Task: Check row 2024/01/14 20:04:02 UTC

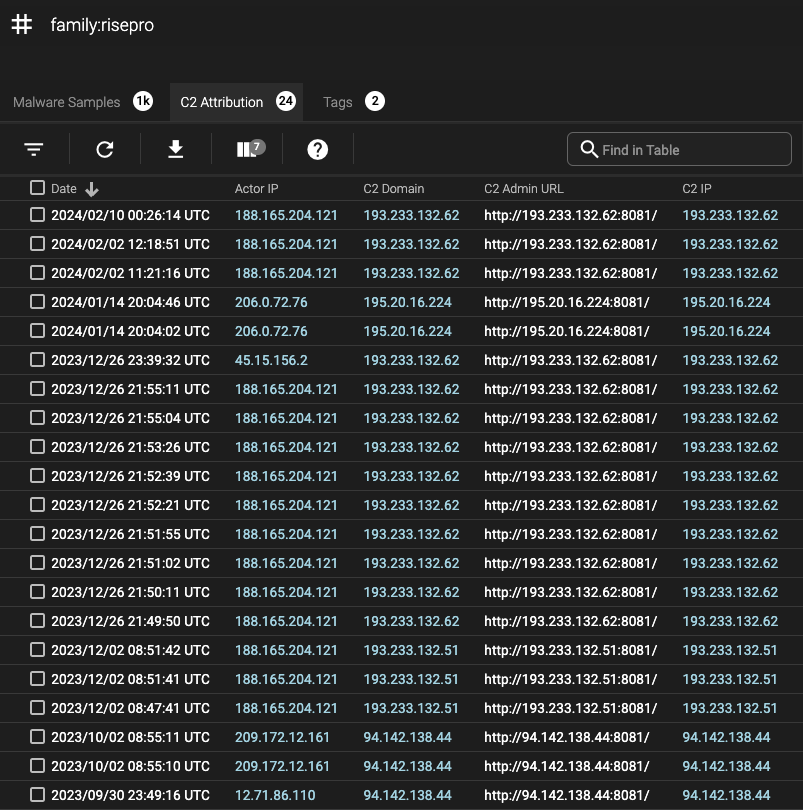Action: click(x=37, y=330)
